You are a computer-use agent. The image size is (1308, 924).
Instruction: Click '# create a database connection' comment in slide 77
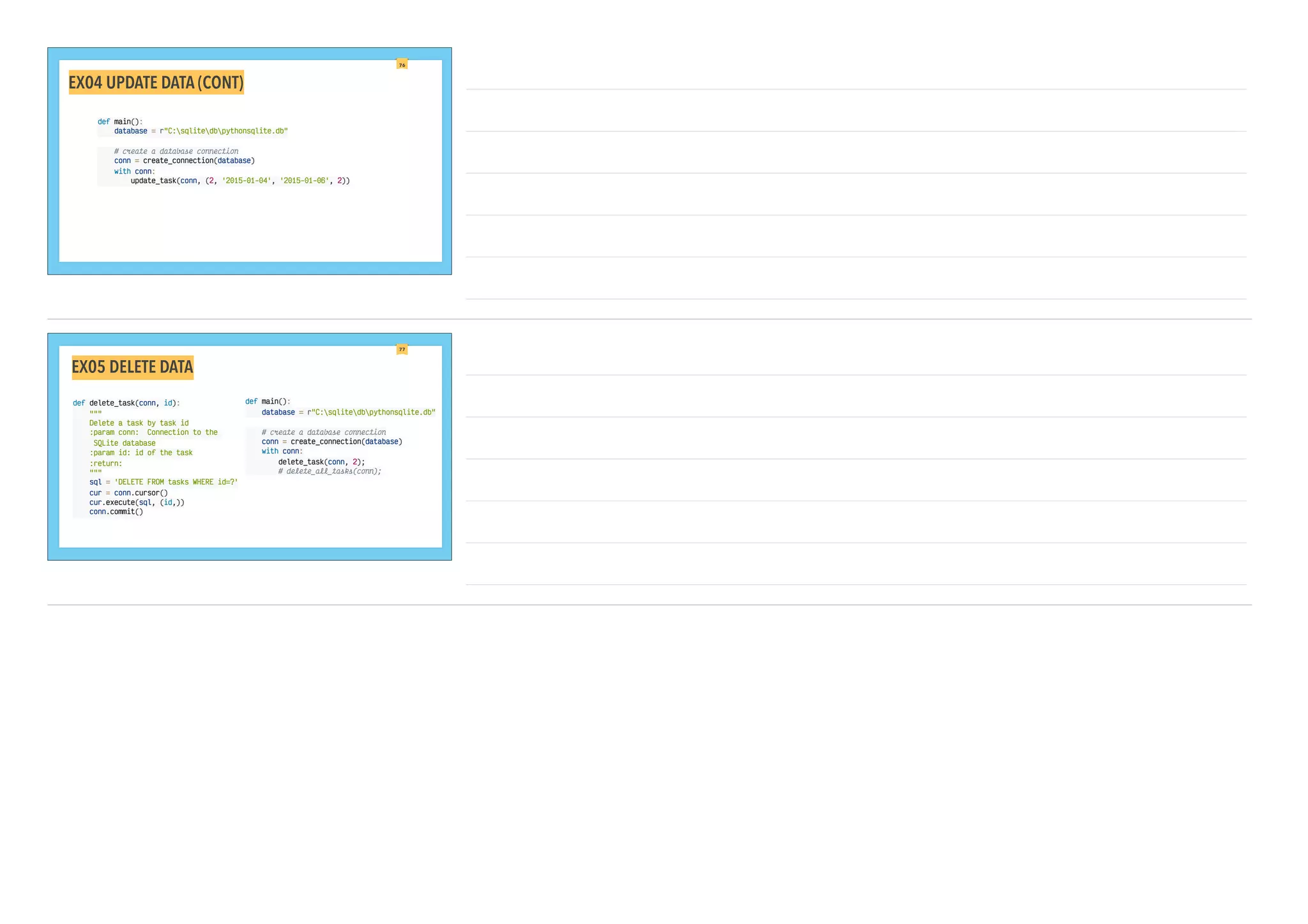click(x=324, y=432)
